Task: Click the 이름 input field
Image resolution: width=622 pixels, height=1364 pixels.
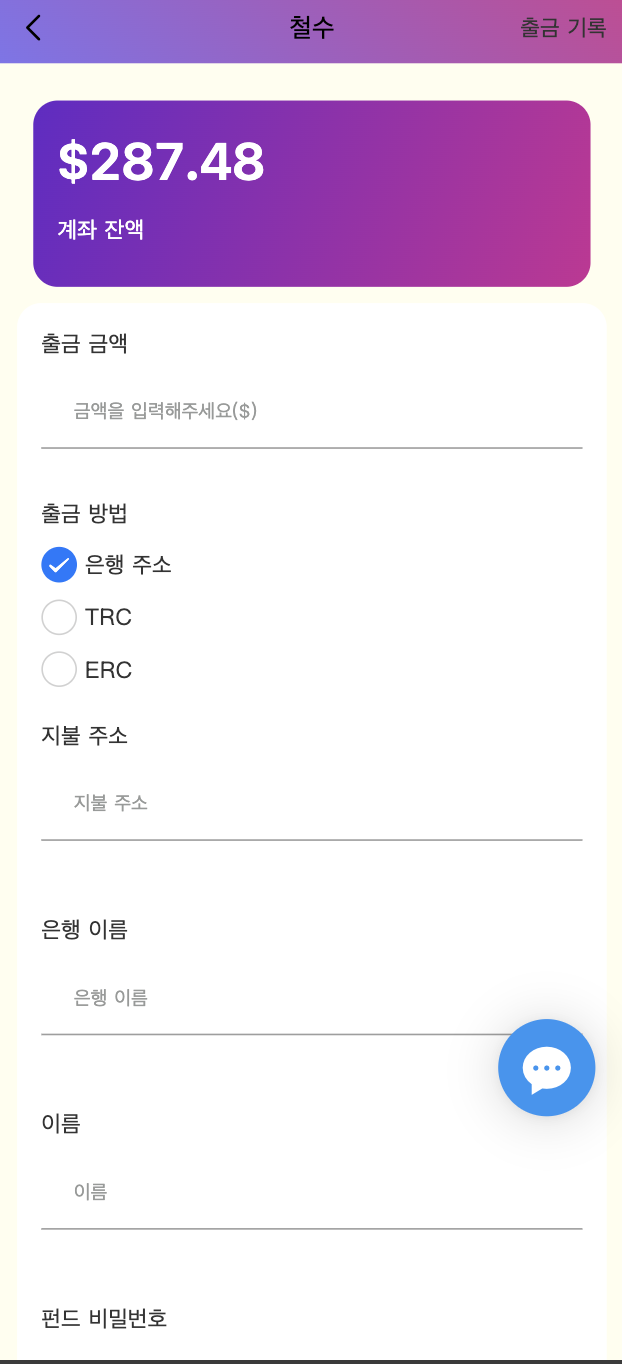Action: (x=311, y=1192)
